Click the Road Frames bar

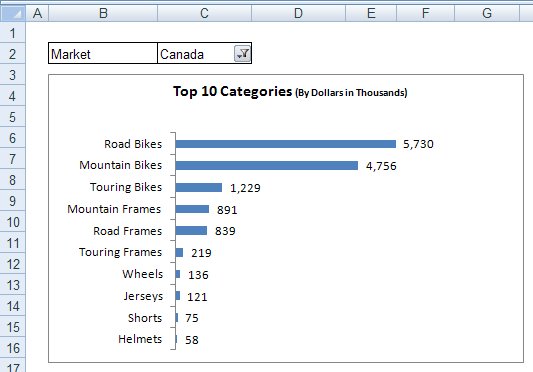coord(191,231)
